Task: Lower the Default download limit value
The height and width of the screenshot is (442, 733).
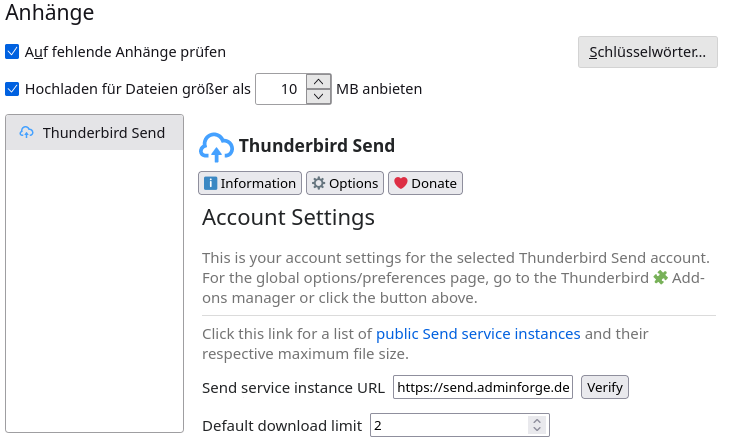Action: pos(537,429)
